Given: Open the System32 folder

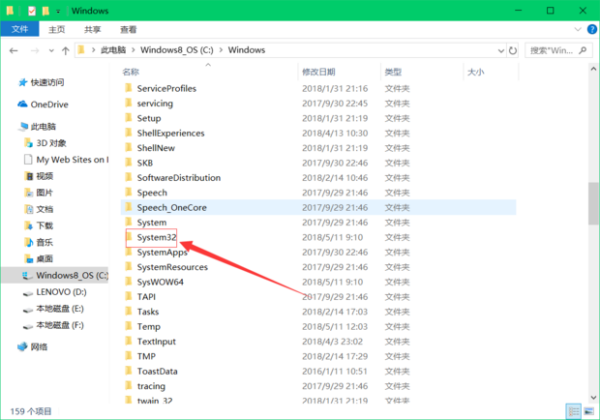Looking at the screenshot, I should pyautogui.click(x=155, y=237).
